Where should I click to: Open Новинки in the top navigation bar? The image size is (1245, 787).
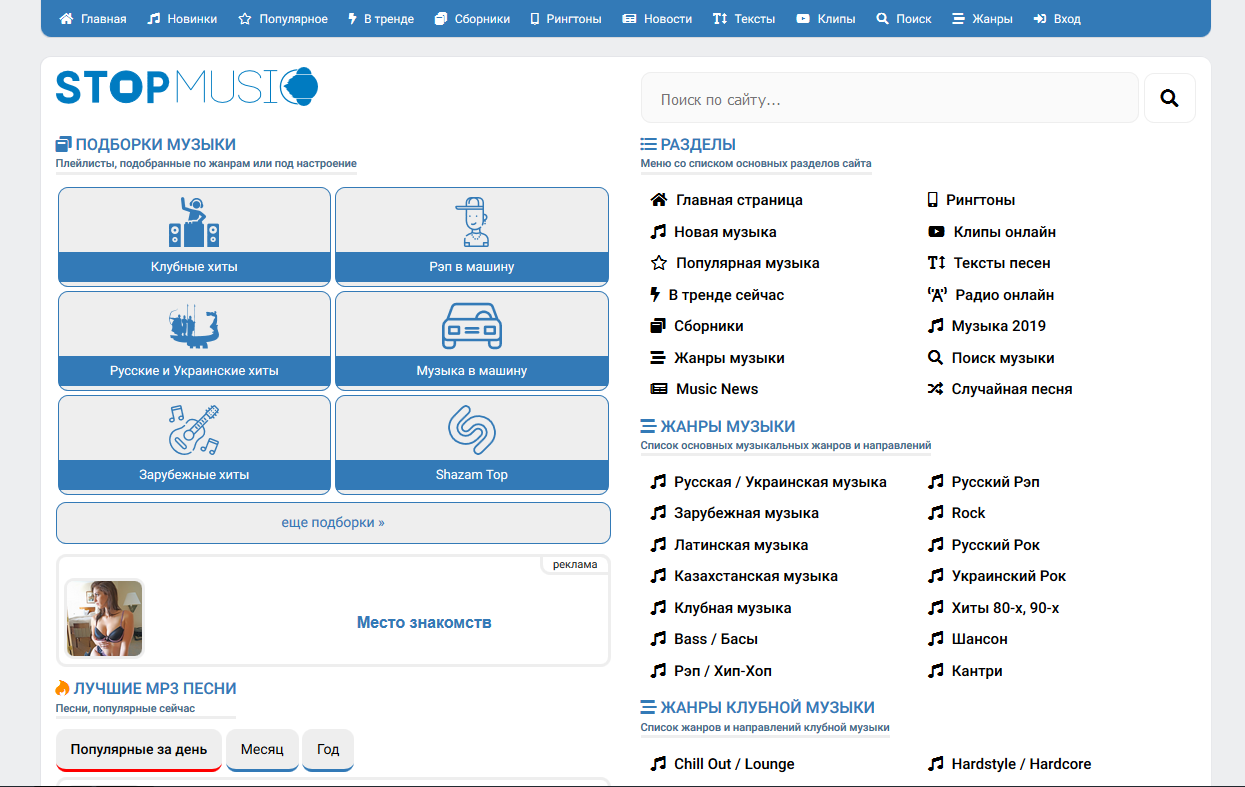182,19
